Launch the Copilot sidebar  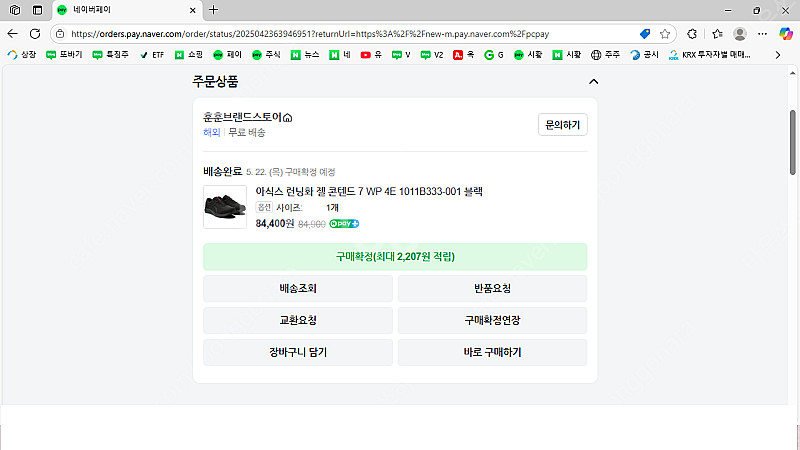click(x=786, y=34)
